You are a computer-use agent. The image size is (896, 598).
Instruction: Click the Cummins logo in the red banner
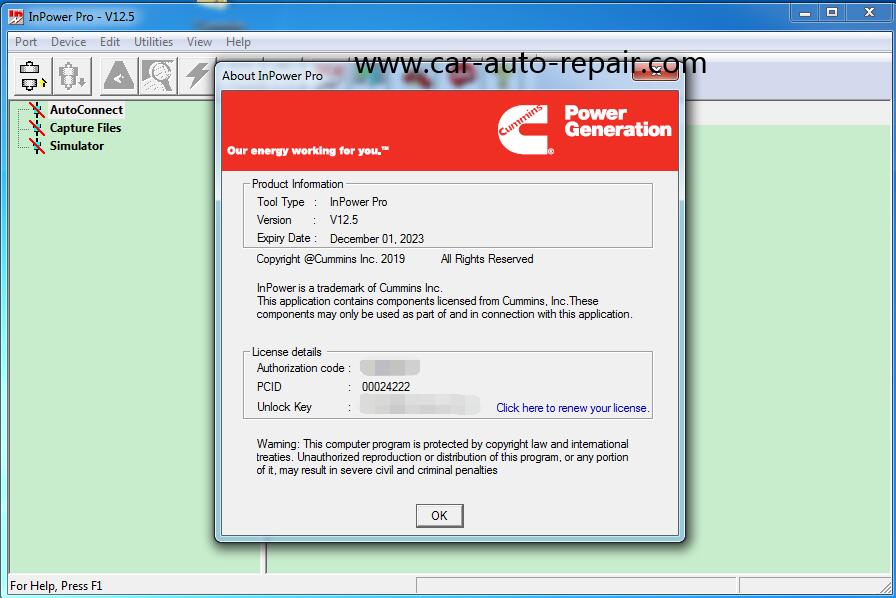coord(524,129)
